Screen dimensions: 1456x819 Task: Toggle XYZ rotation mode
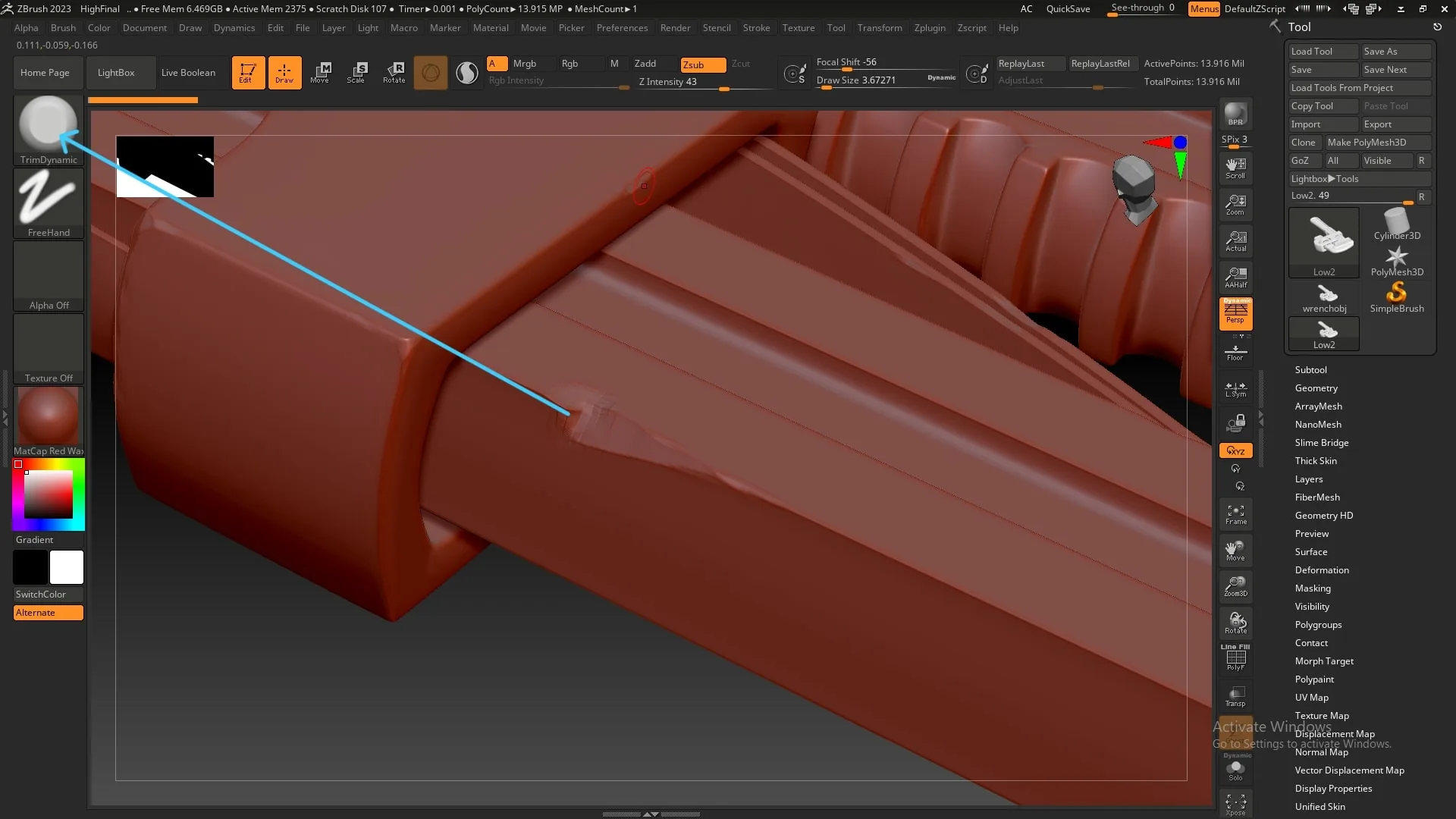pos(1235,450)
